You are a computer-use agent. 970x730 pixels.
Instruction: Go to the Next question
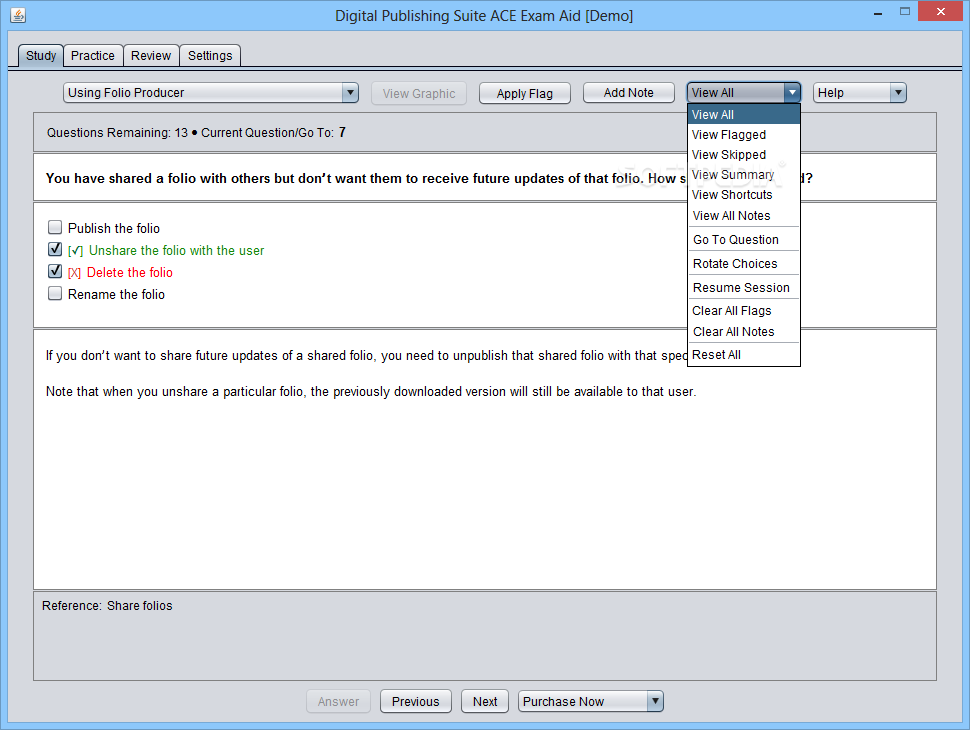click(485, 702)
